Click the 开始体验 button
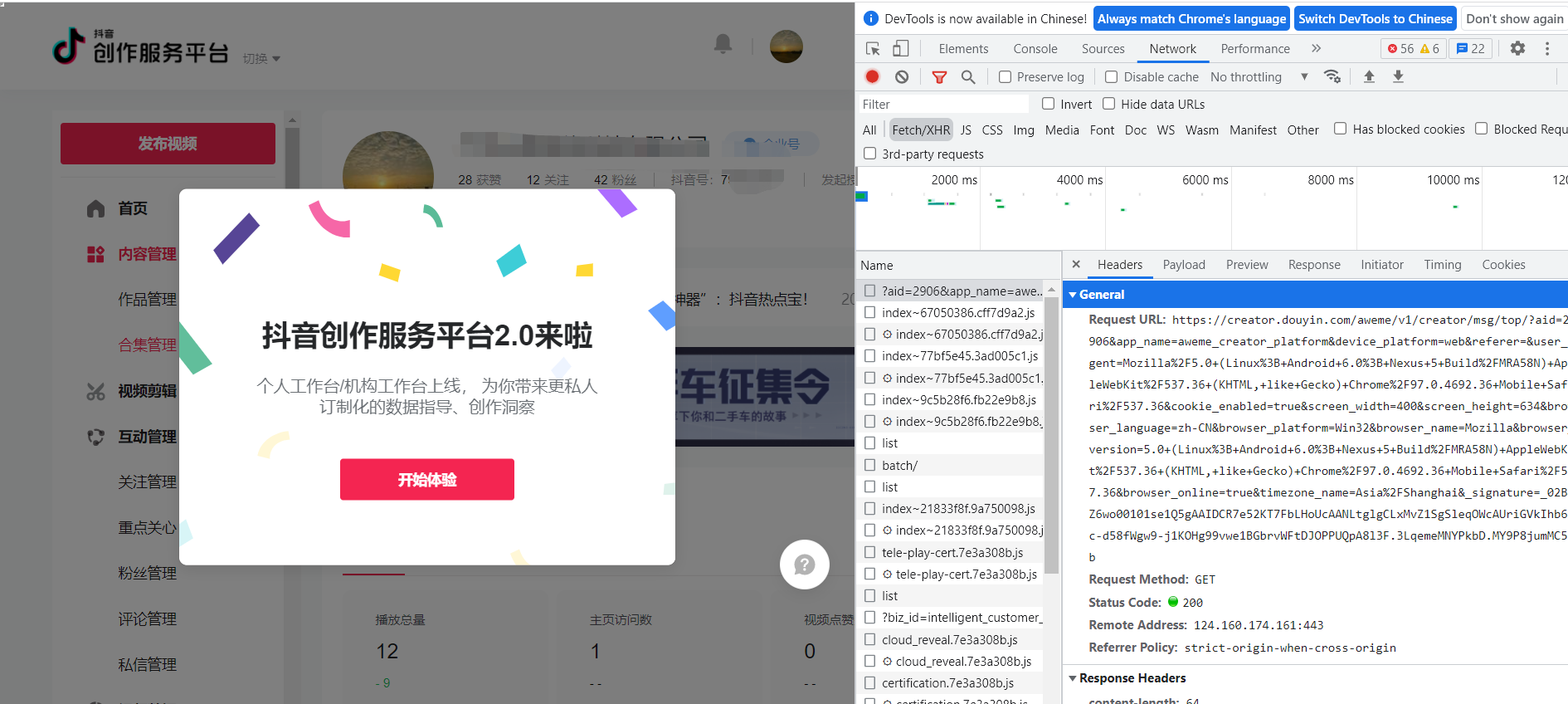 (x=427, y=479)
